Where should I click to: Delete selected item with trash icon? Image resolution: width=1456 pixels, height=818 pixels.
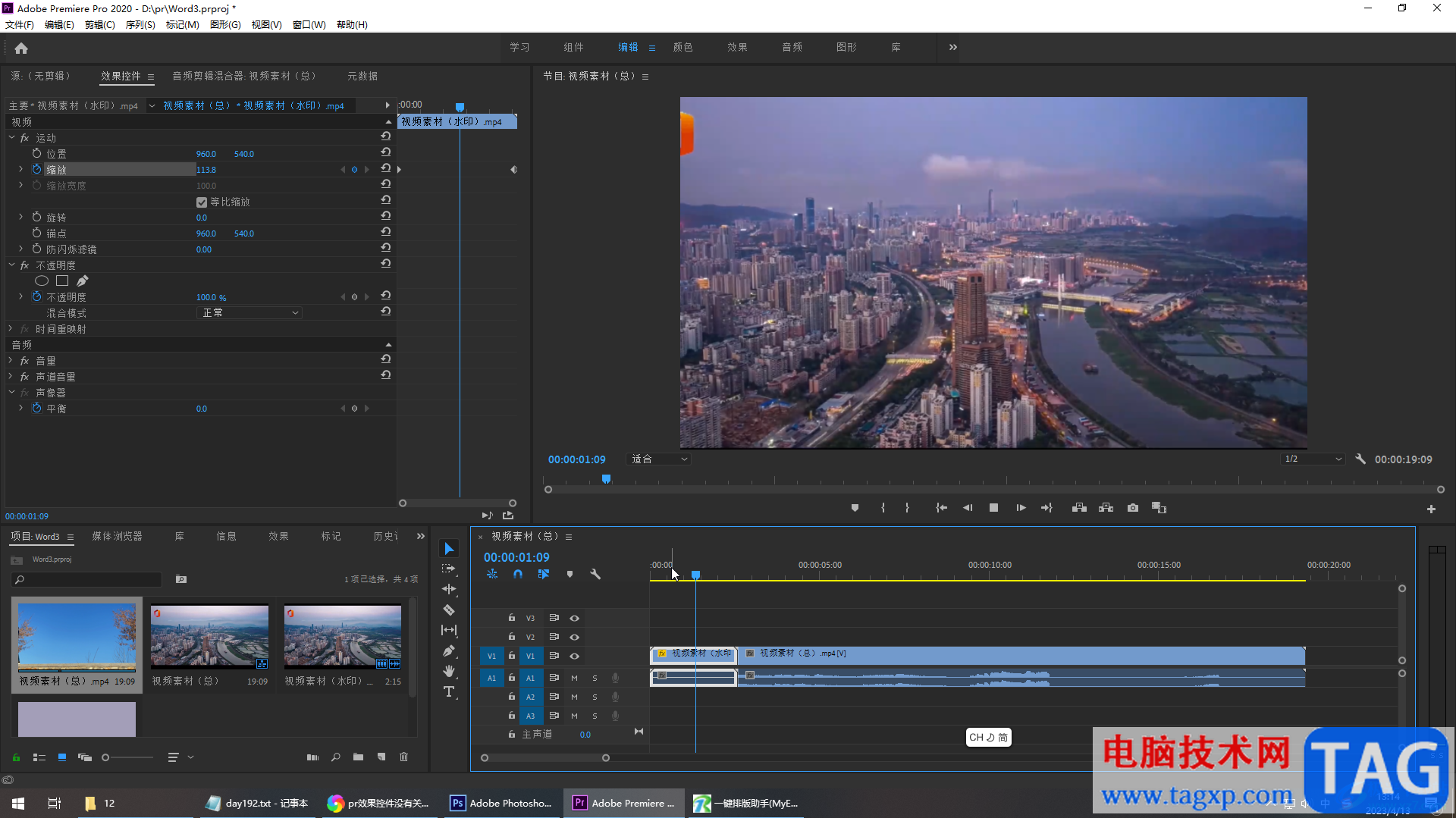coord(404,757)
